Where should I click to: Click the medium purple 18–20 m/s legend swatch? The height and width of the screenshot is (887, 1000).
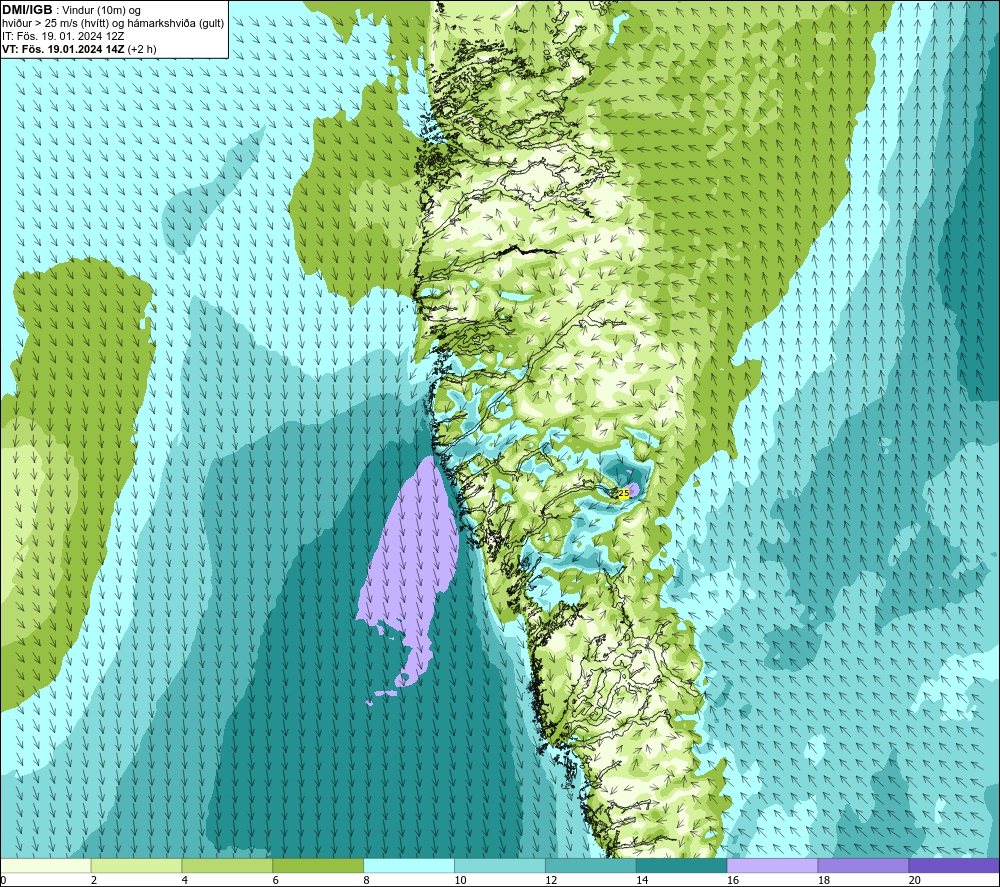[864, 865]
